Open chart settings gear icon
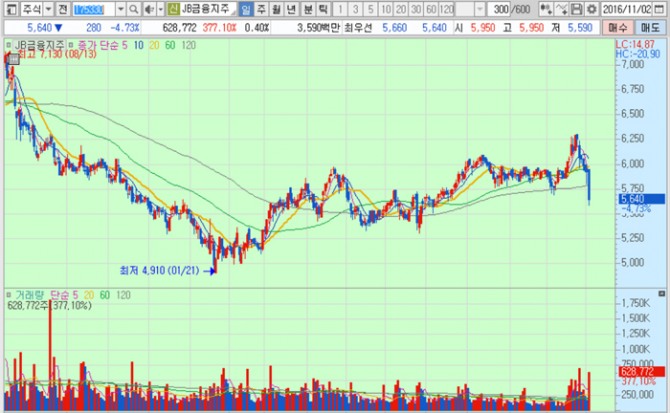Screen dimensions: 670x413 591,9
